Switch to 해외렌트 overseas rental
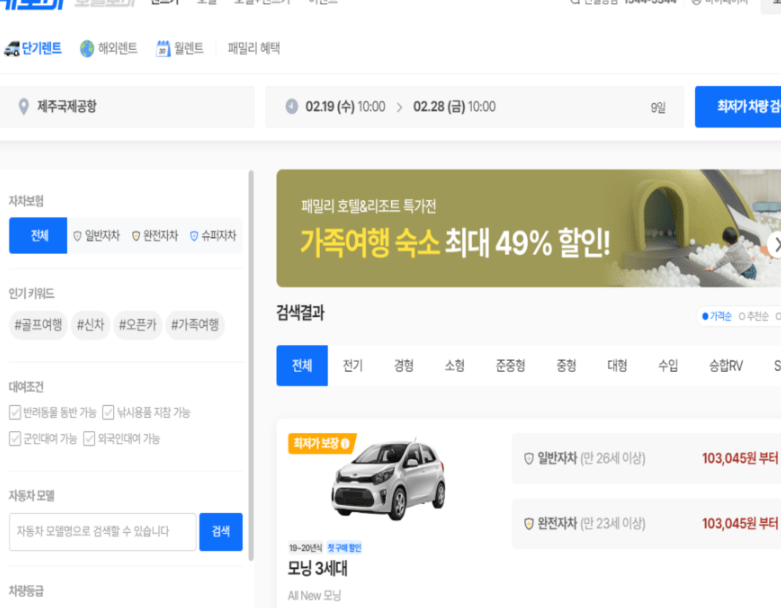 point(109,48)
